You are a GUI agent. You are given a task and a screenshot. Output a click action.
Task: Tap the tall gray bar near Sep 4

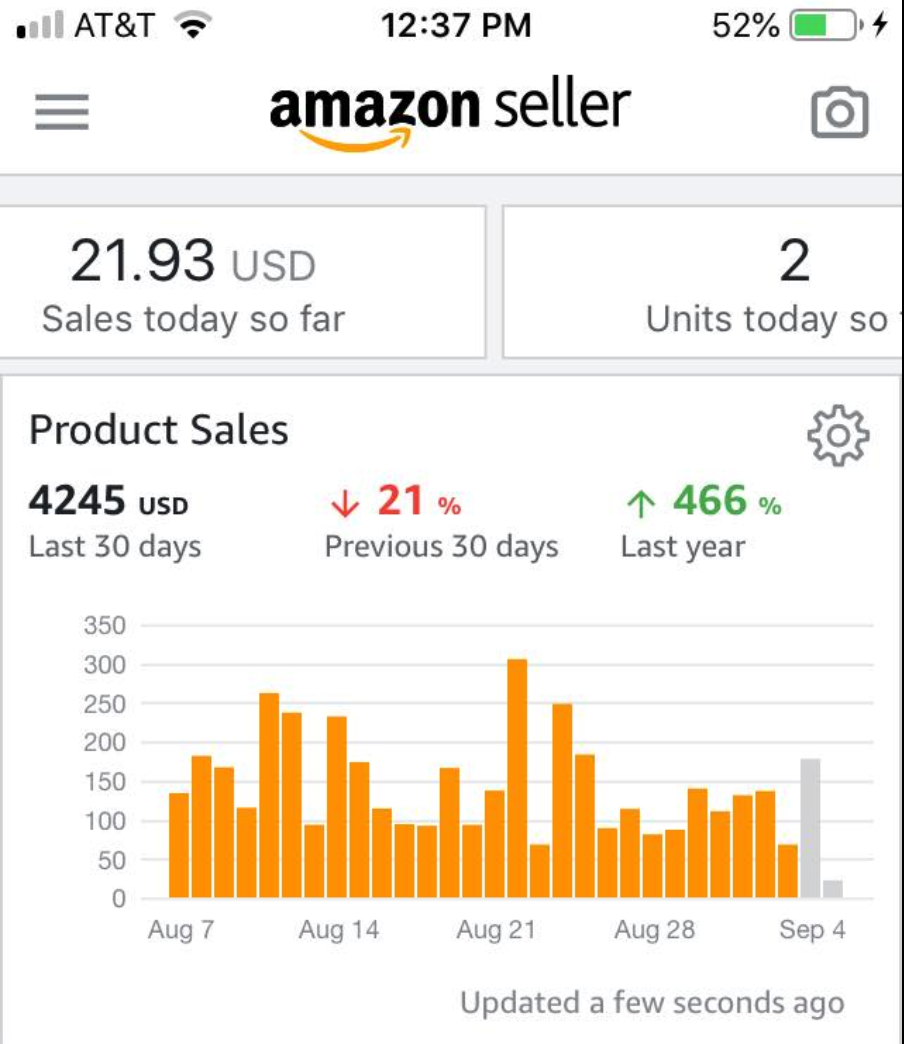point(810,828)
